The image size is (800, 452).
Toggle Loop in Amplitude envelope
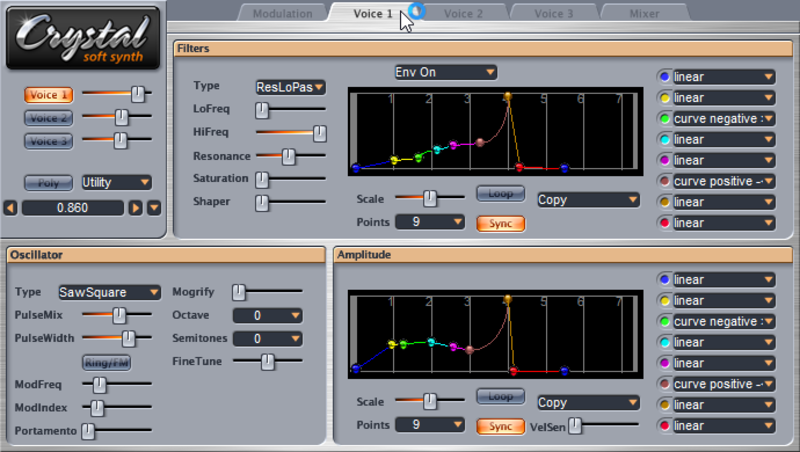point(501,396)
